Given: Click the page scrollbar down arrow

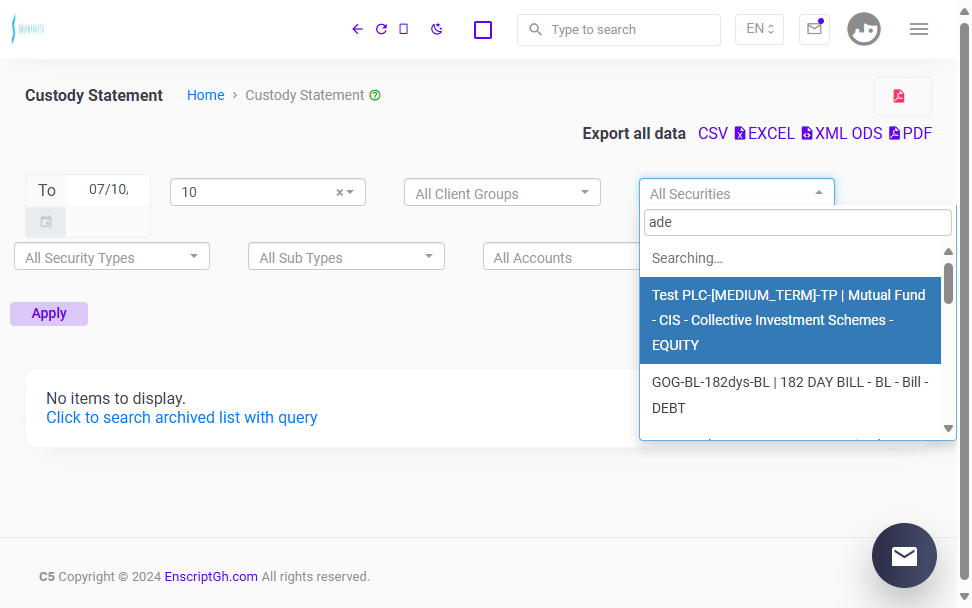Looking at the screenshot, I should tap(964, 597).
